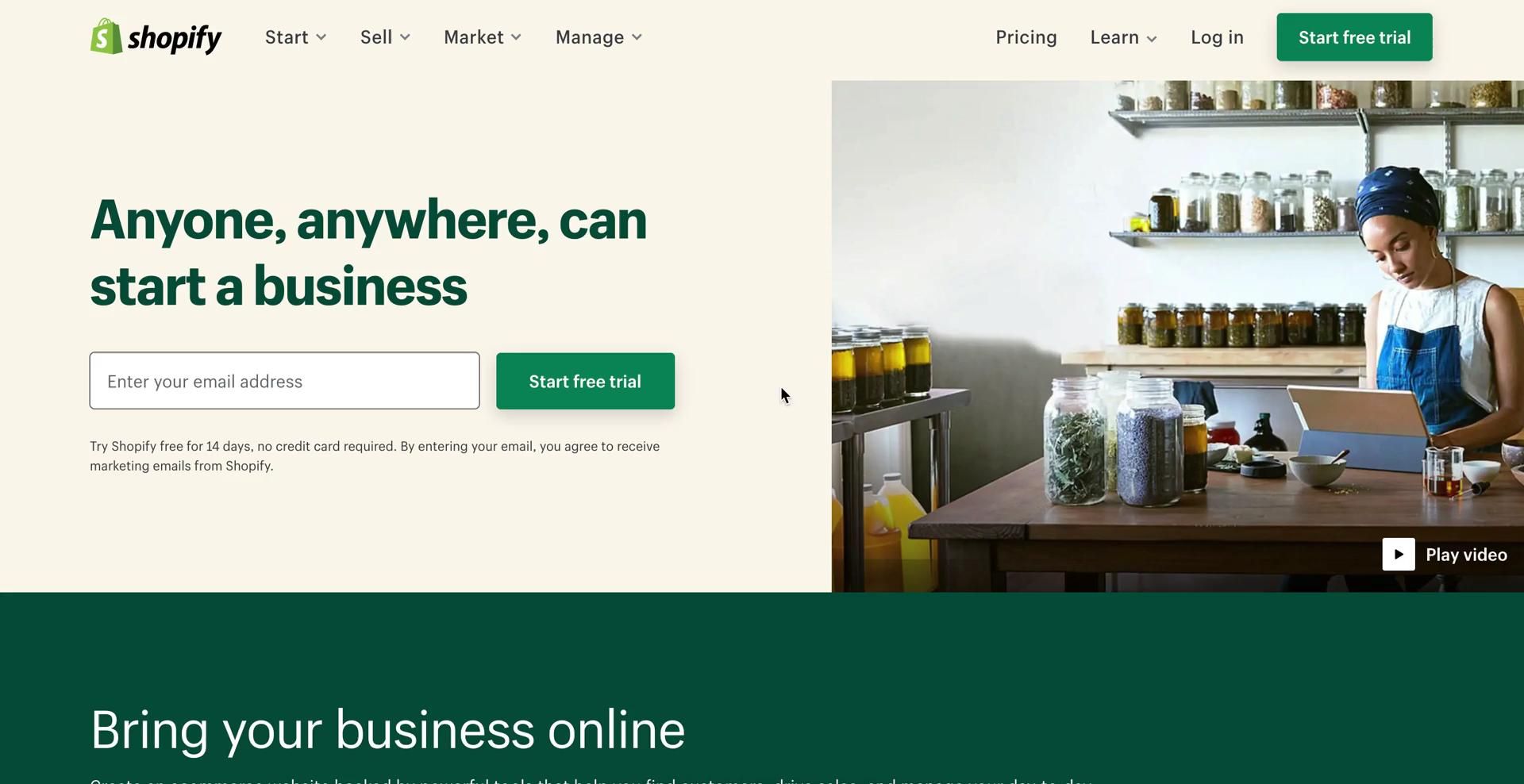Focus the email address input field
1524x784 pixels.
285,381
